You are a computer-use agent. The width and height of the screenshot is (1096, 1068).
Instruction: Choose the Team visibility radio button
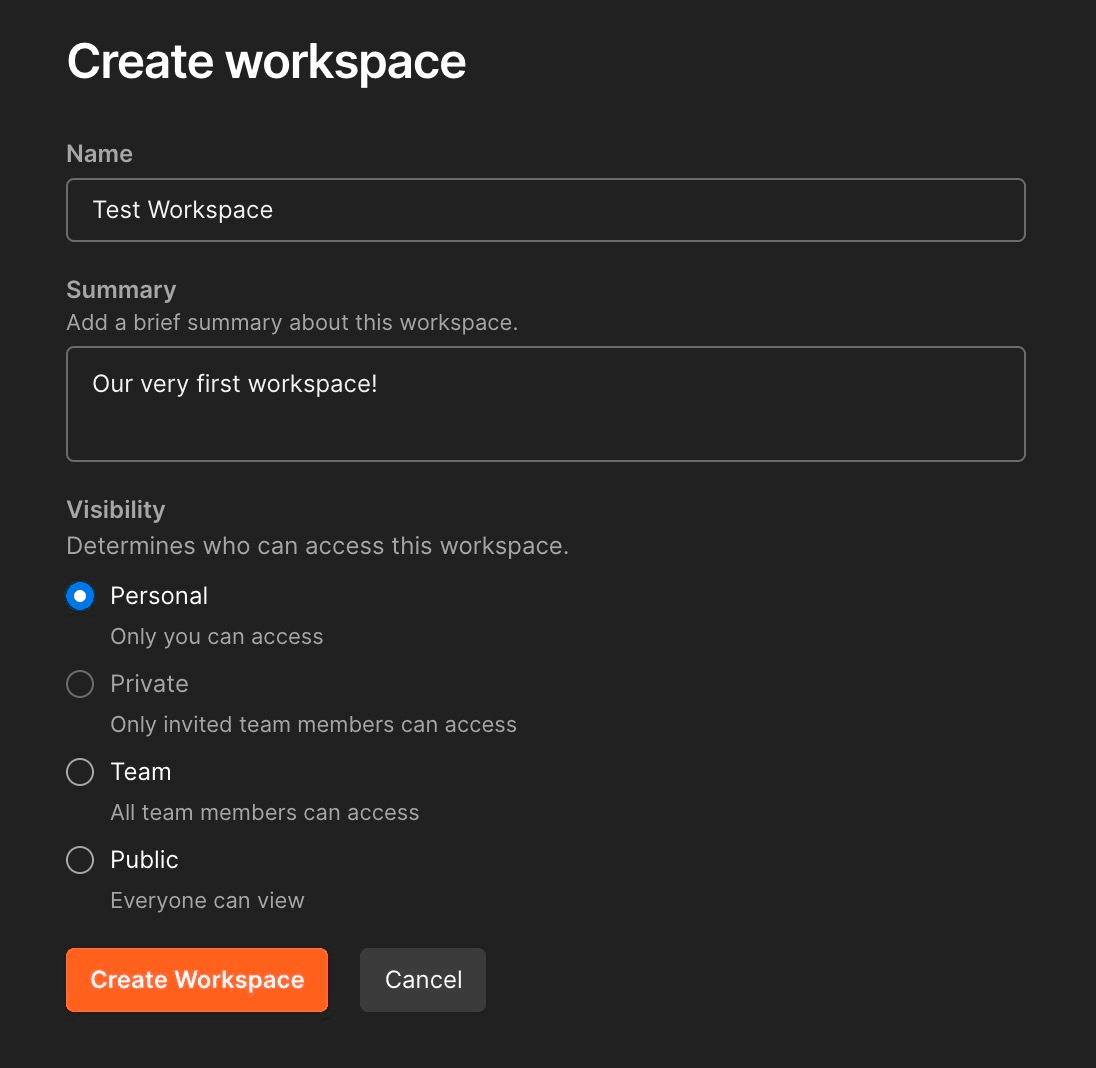click(x=80, y=772)
